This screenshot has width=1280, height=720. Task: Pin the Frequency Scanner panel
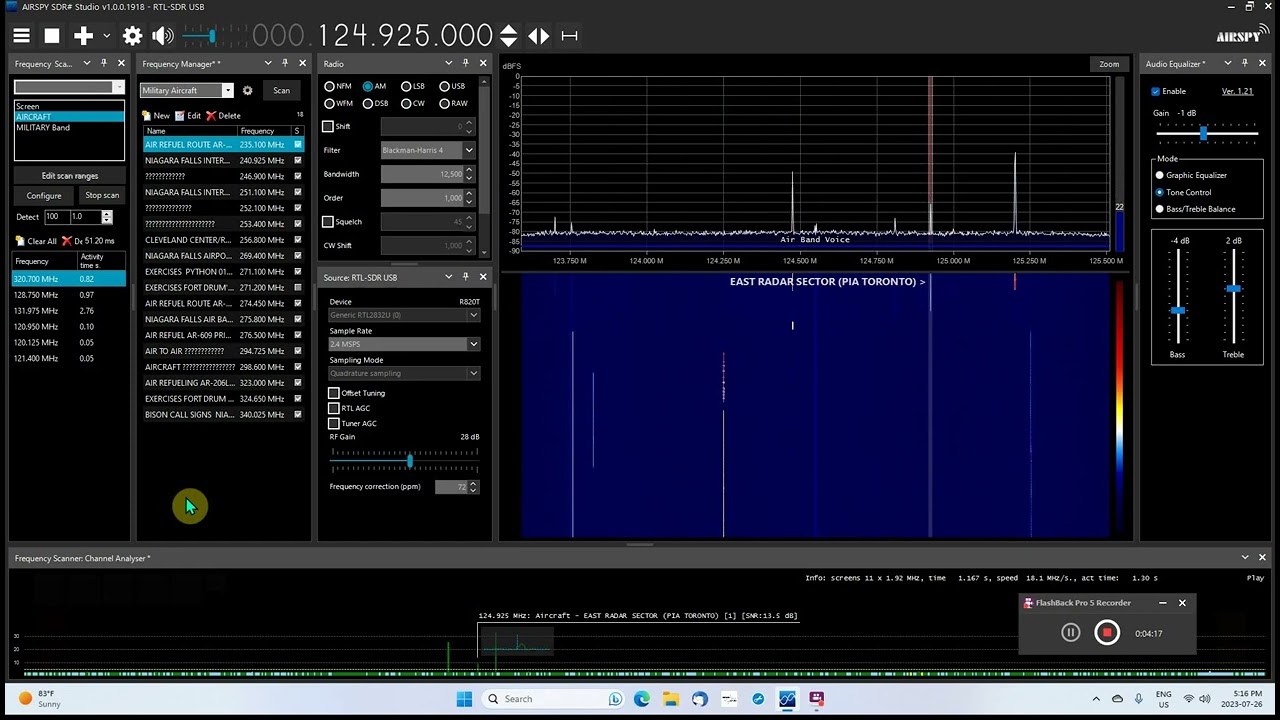(x=104, y=64)
